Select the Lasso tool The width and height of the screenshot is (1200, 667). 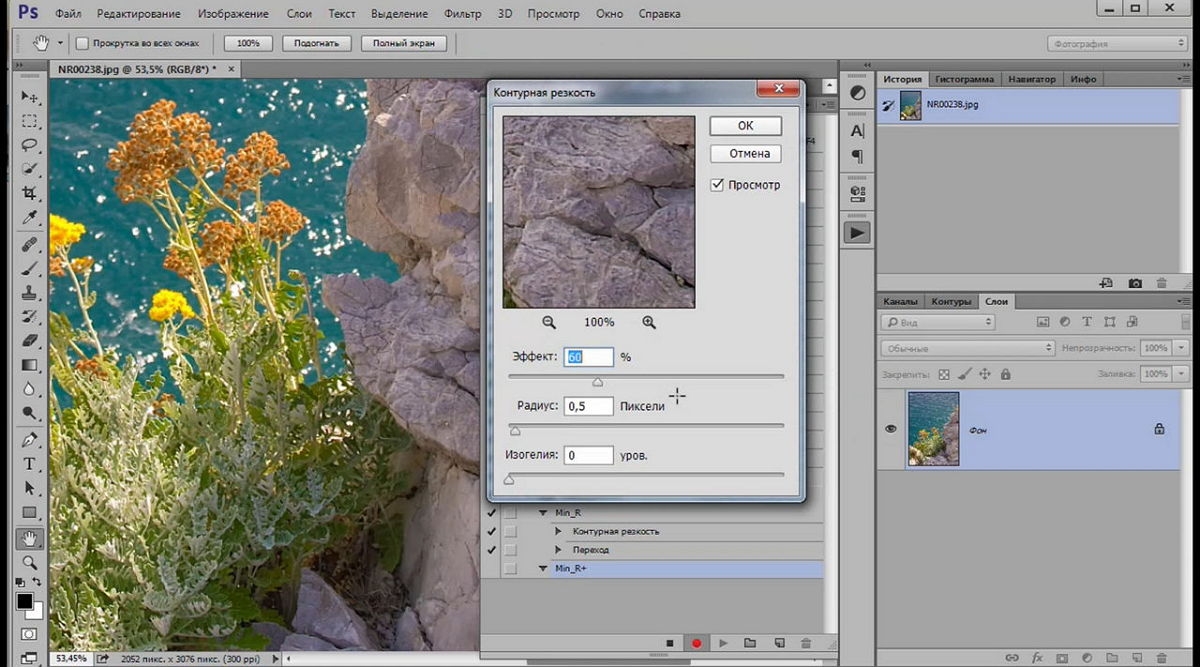pyautogui.click(x=30, y=145)
